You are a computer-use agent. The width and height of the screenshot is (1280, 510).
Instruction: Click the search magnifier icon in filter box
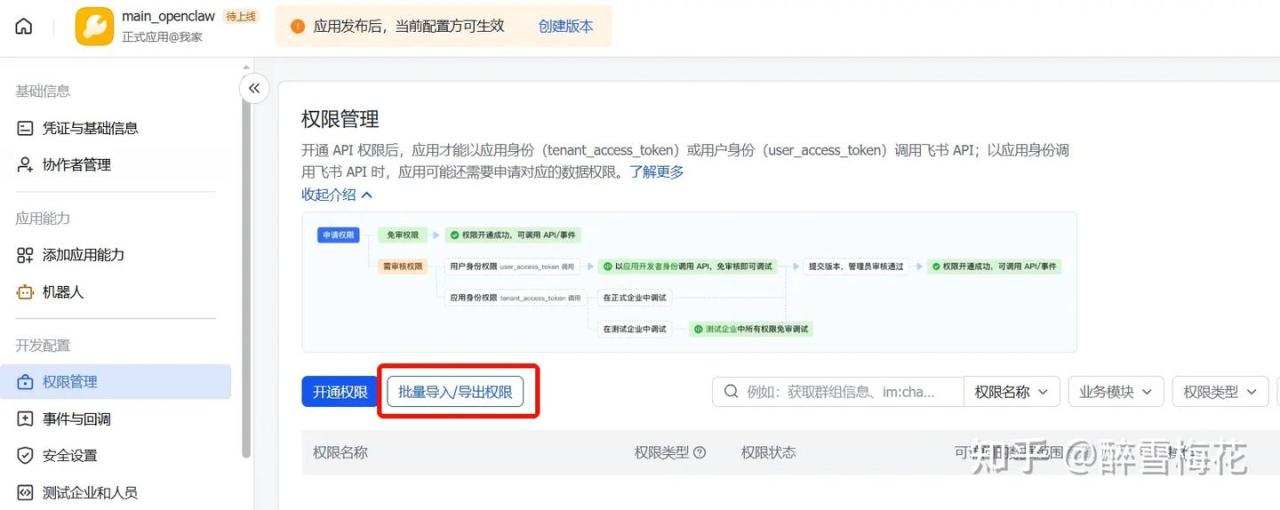(x=731, y=392)
